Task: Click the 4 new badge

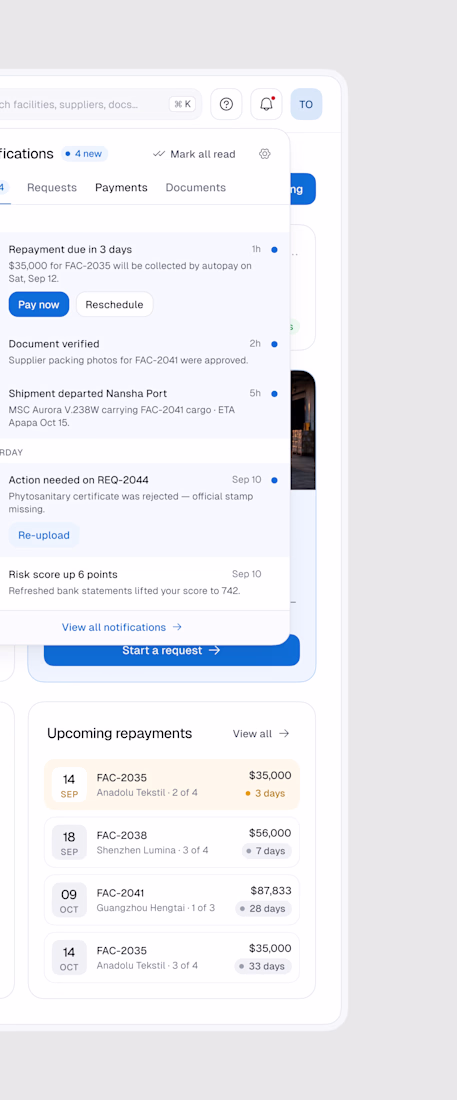Action: pyautogui.click(x=84, y=154)
